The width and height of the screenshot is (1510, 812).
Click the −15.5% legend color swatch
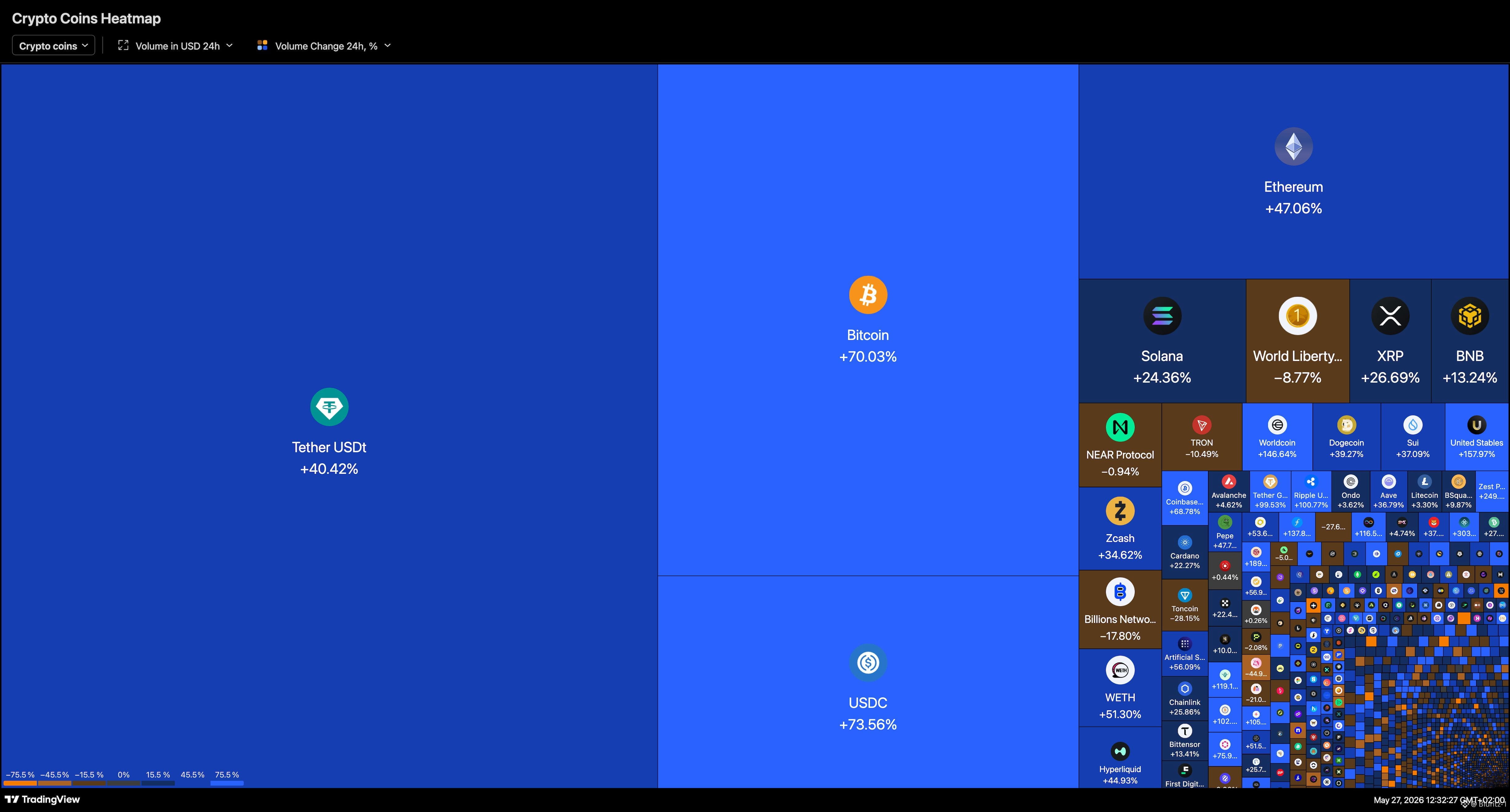pos(89,783)
